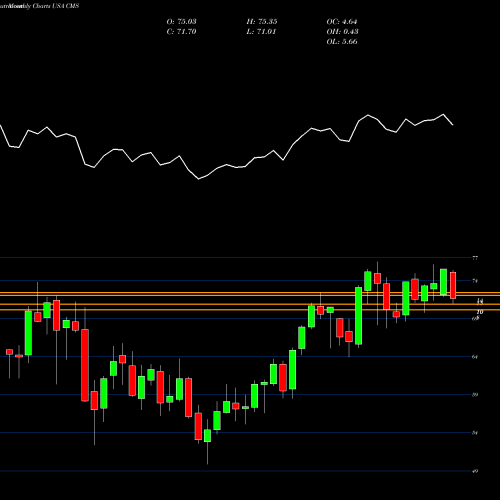Viewport: 500px width, 500px height.
Task: Click the 59 price axis label
Action: pos(475,395)
